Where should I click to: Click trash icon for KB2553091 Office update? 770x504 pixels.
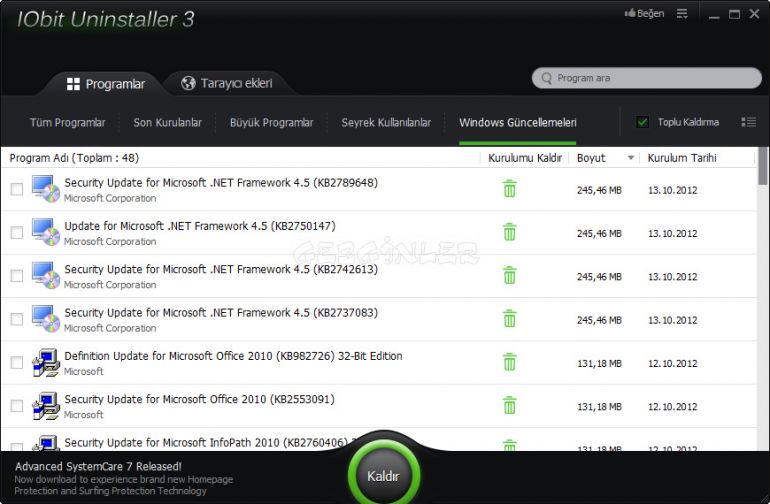point(509,405)
